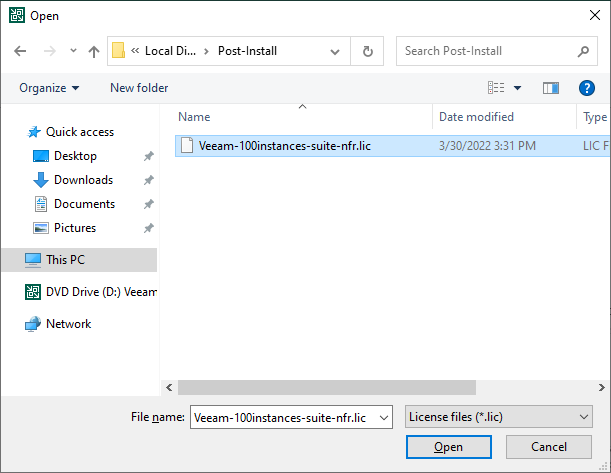Click the pin icon next to Documents
This screenshot has height=473, width=611.
148,204
